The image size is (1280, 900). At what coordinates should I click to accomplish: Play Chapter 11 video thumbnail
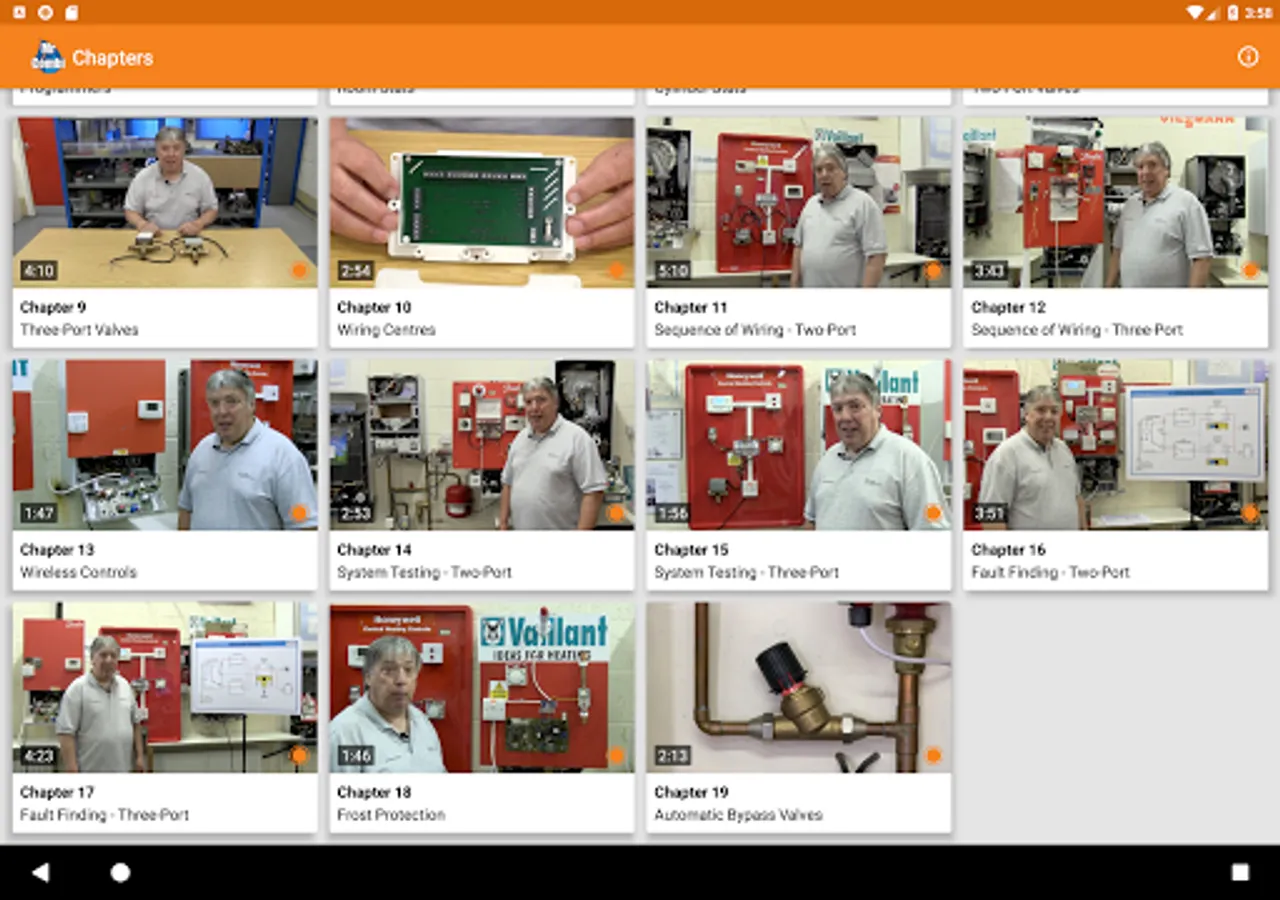[799, 203]
